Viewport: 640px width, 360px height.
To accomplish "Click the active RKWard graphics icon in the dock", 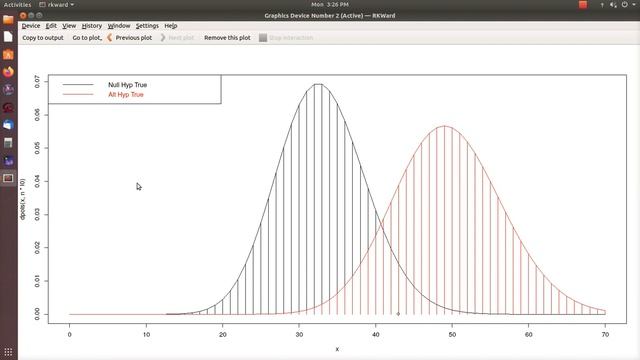I will 8,178.
